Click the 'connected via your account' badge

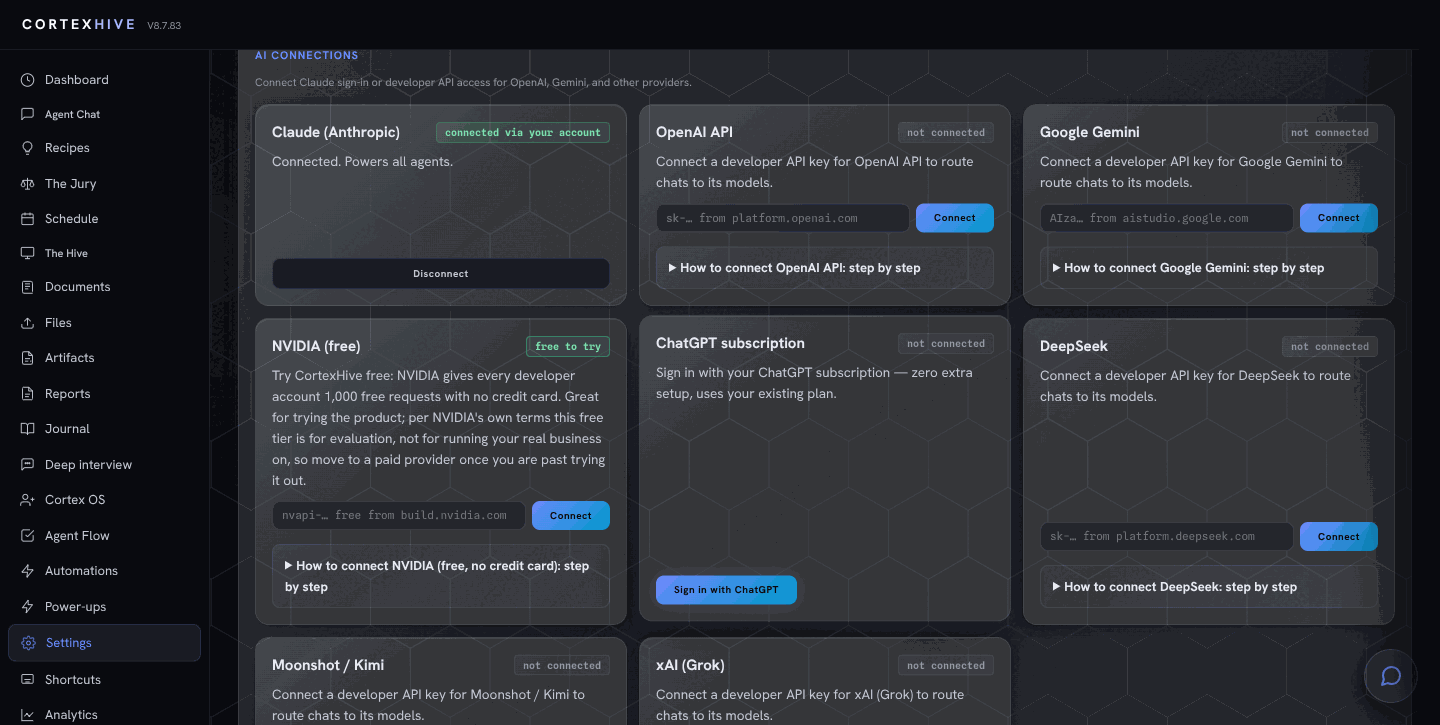[x=523, y=132]
